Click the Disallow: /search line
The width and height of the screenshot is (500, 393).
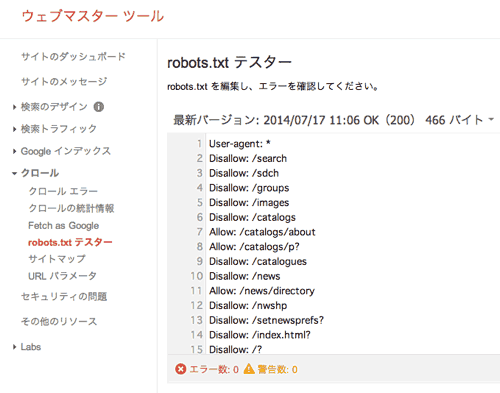click(x=248, y=158)
